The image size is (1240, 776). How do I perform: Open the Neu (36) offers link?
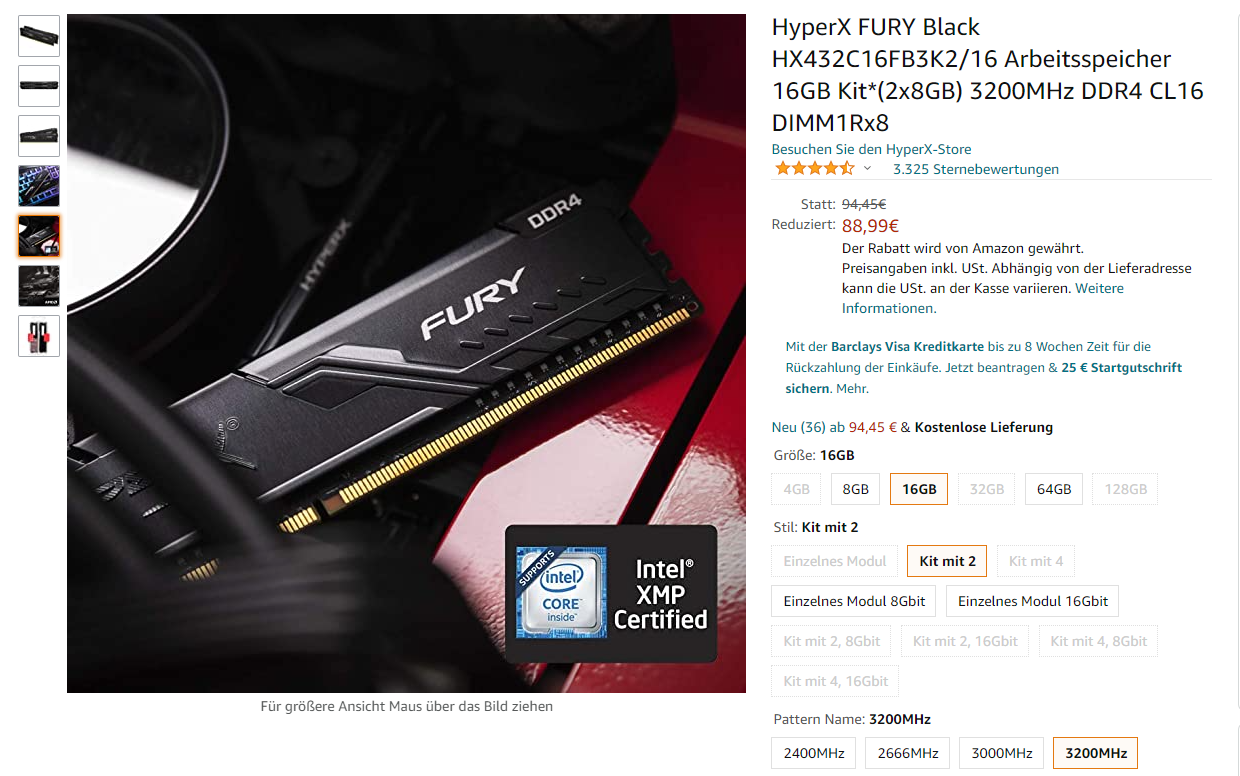tap(799, 427)
